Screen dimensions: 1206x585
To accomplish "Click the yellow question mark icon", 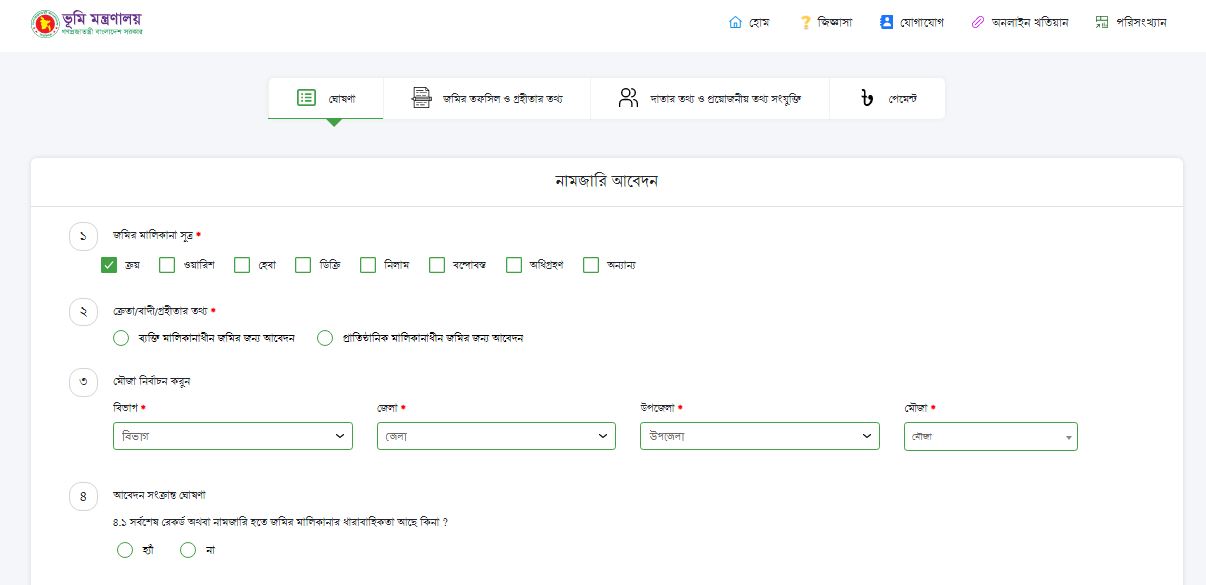I will 805,22.
